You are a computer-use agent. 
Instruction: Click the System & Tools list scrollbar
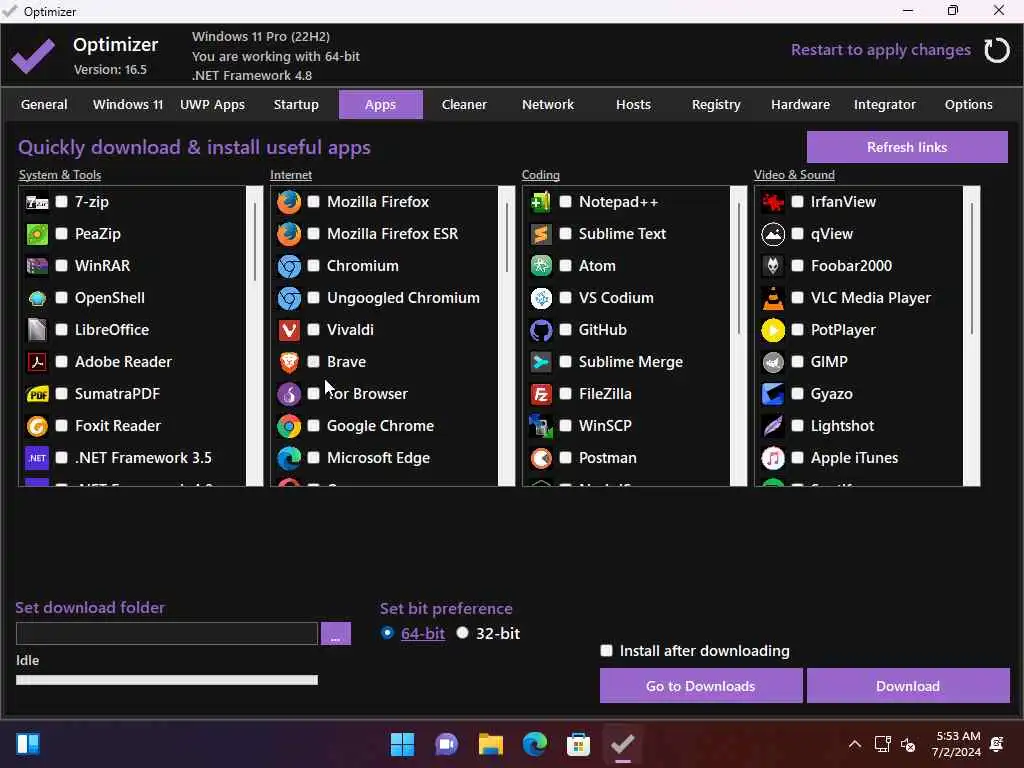255,336
